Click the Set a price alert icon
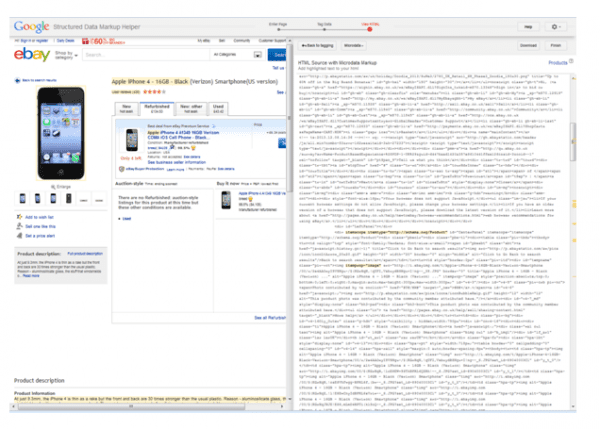Screen dimensions: 600x429 (x=19, y=235)
